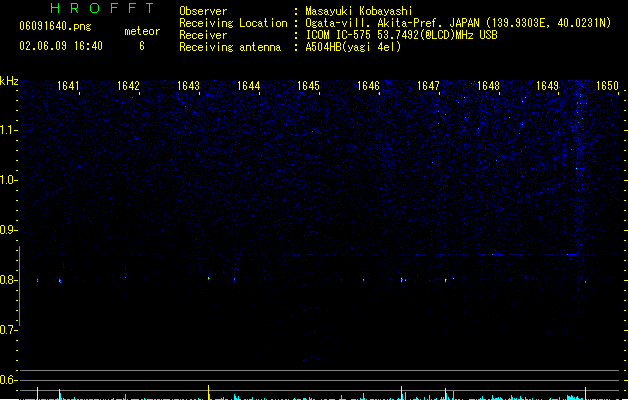Click the 1.1 kHz axis label
This screenshot has width=629, height=400.
[8, 130]
